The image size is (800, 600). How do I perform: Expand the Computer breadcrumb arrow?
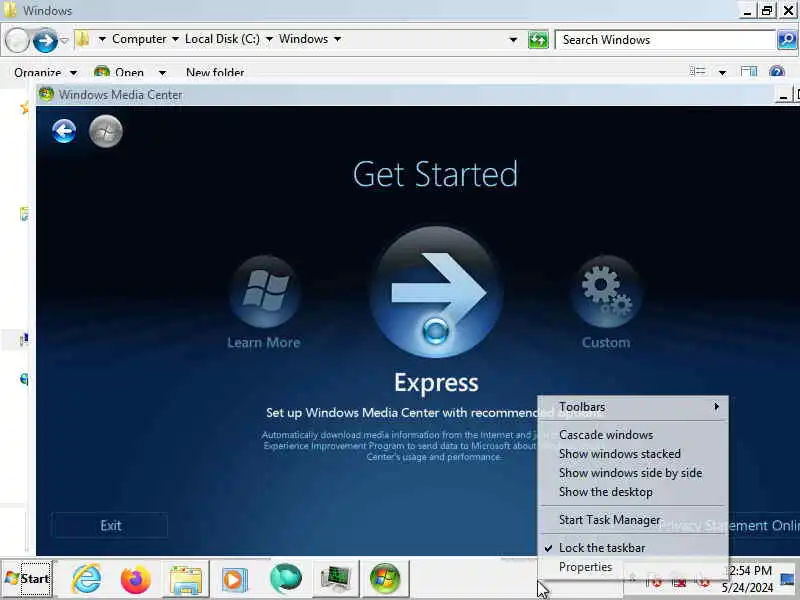pyautogui.click(x=175, y=39)
